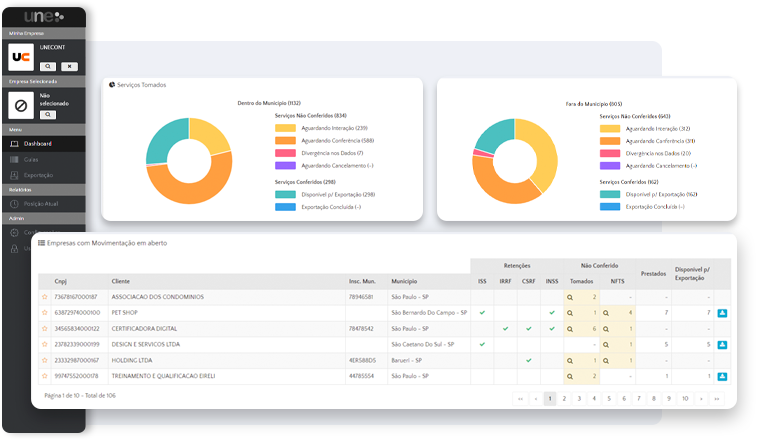Clear the UNECONT company with the X button
Image resolution: width=760 pixels, height=441 pixels.
point(69,66)
